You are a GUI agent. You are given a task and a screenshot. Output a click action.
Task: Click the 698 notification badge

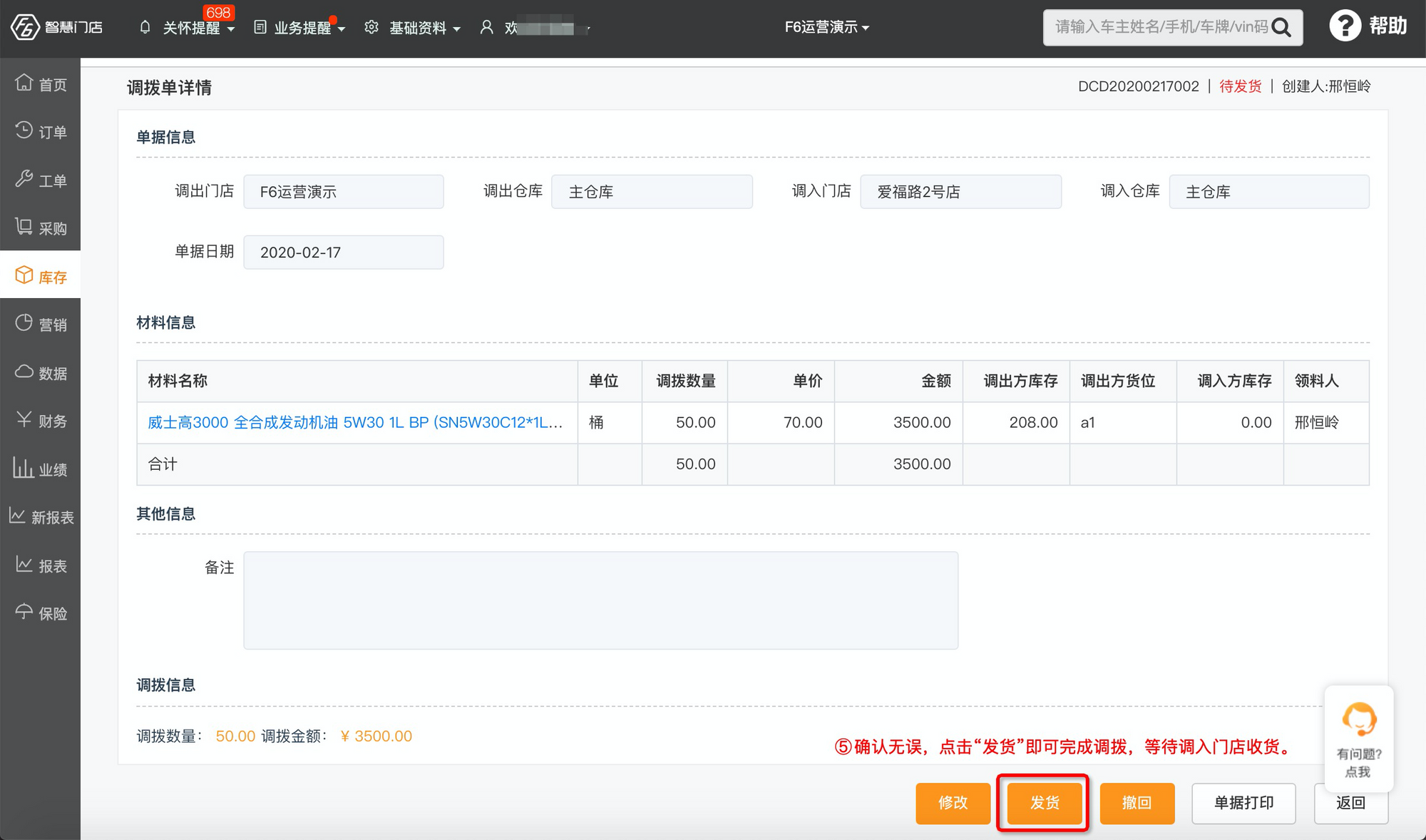(x=217, y=13)
